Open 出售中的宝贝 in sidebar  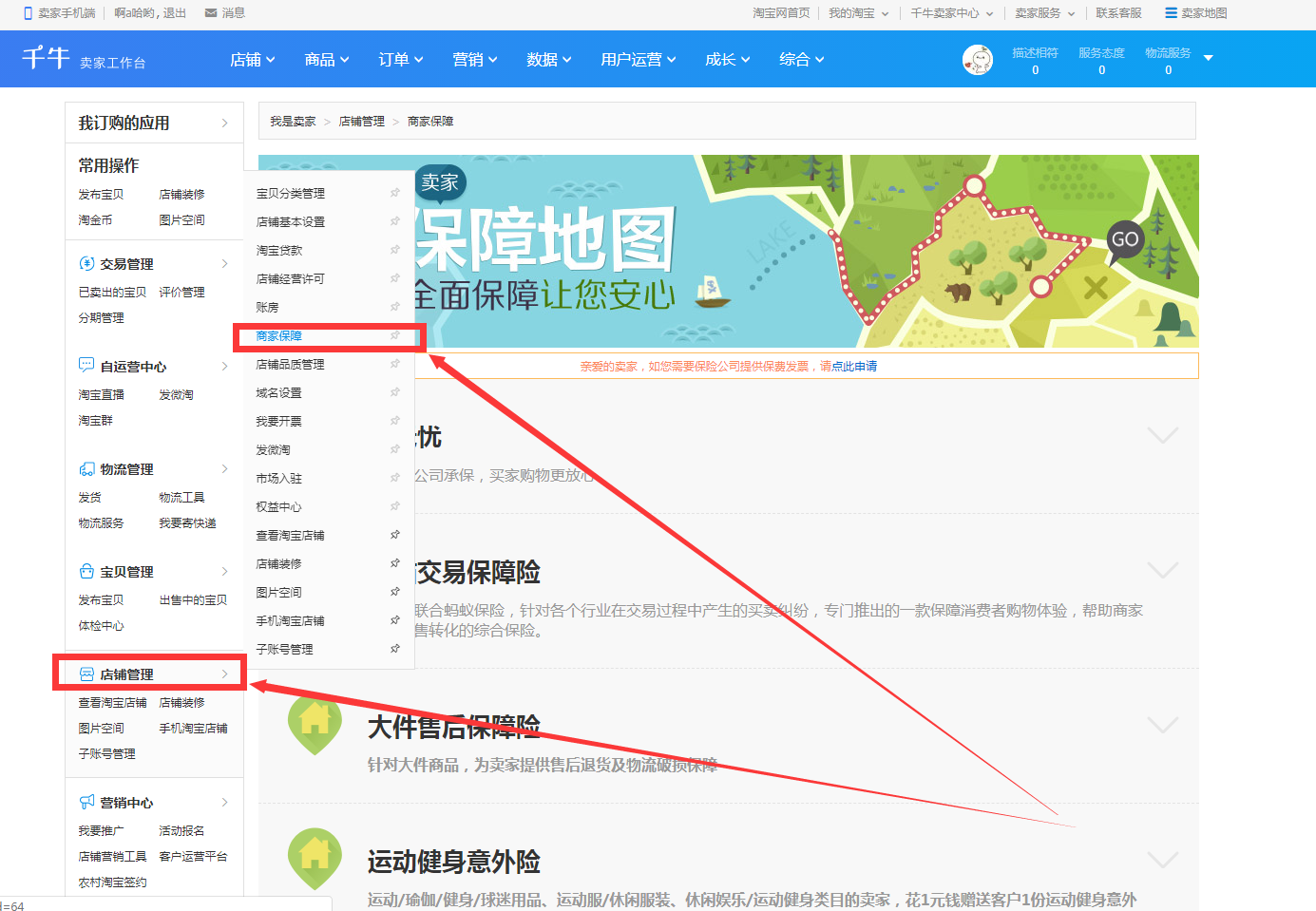[x=193, y=600]
